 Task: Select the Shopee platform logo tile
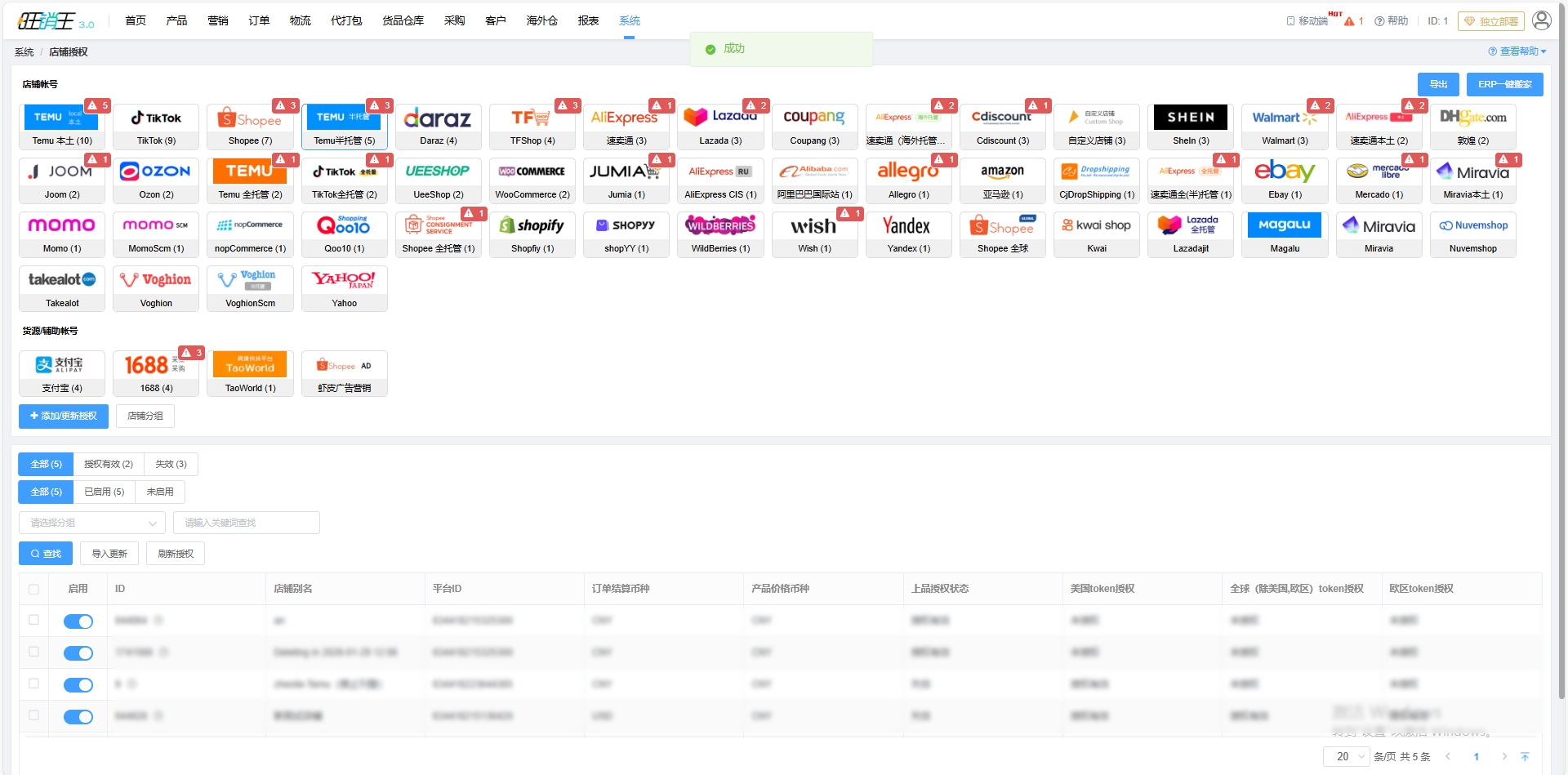pyautogui.click(x=250, y=126)
